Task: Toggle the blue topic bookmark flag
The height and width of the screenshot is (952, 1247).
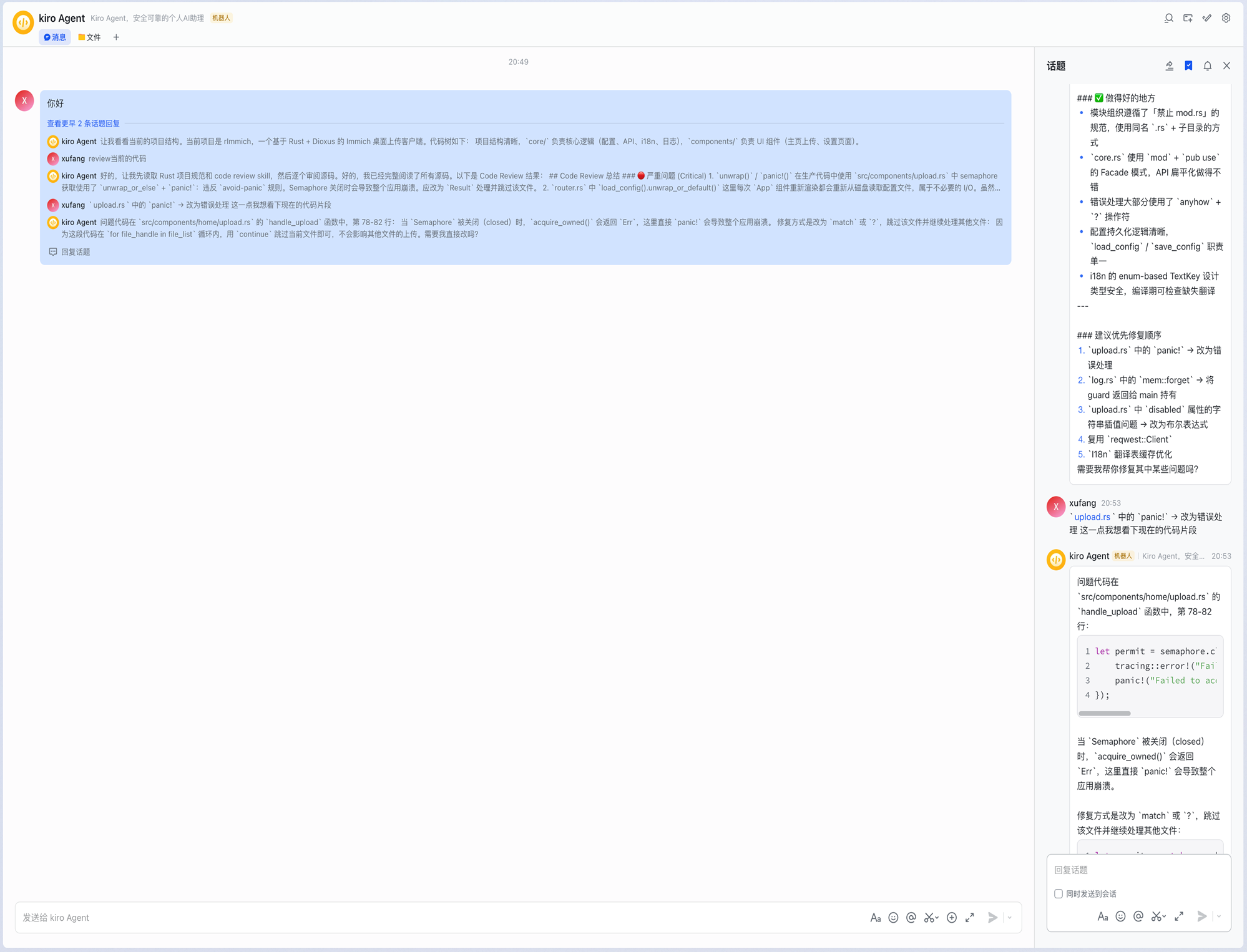Action: 1188,66
